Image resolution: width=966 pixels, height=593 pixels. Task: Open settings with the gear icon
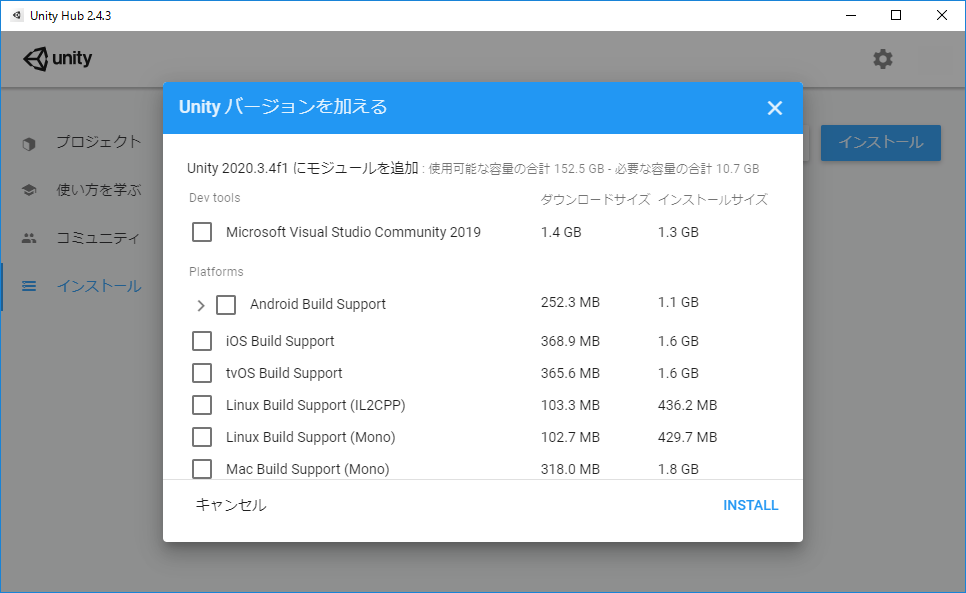tap(882, 59)
